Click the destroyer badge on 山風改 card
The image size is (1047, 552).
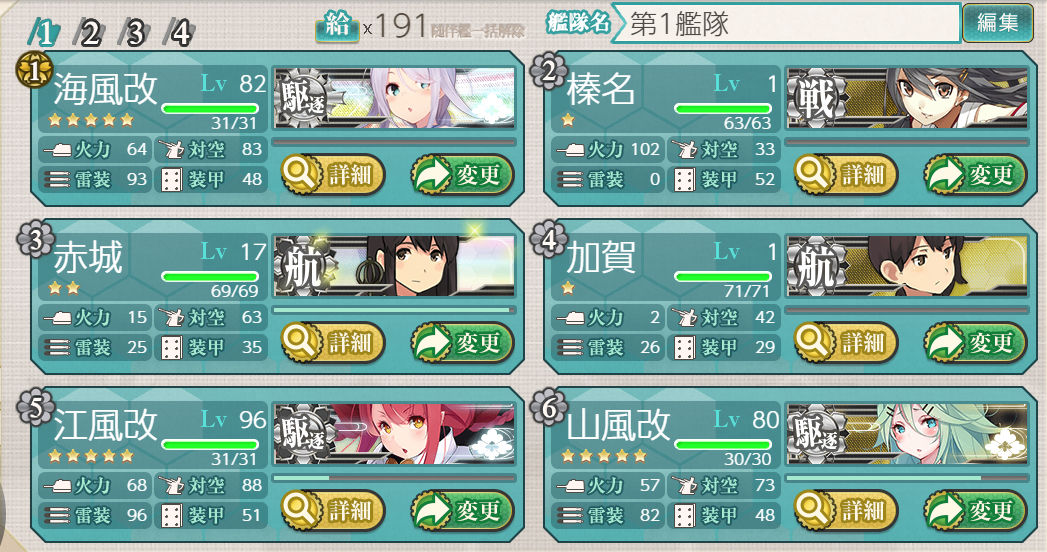(x=816, y=435)
